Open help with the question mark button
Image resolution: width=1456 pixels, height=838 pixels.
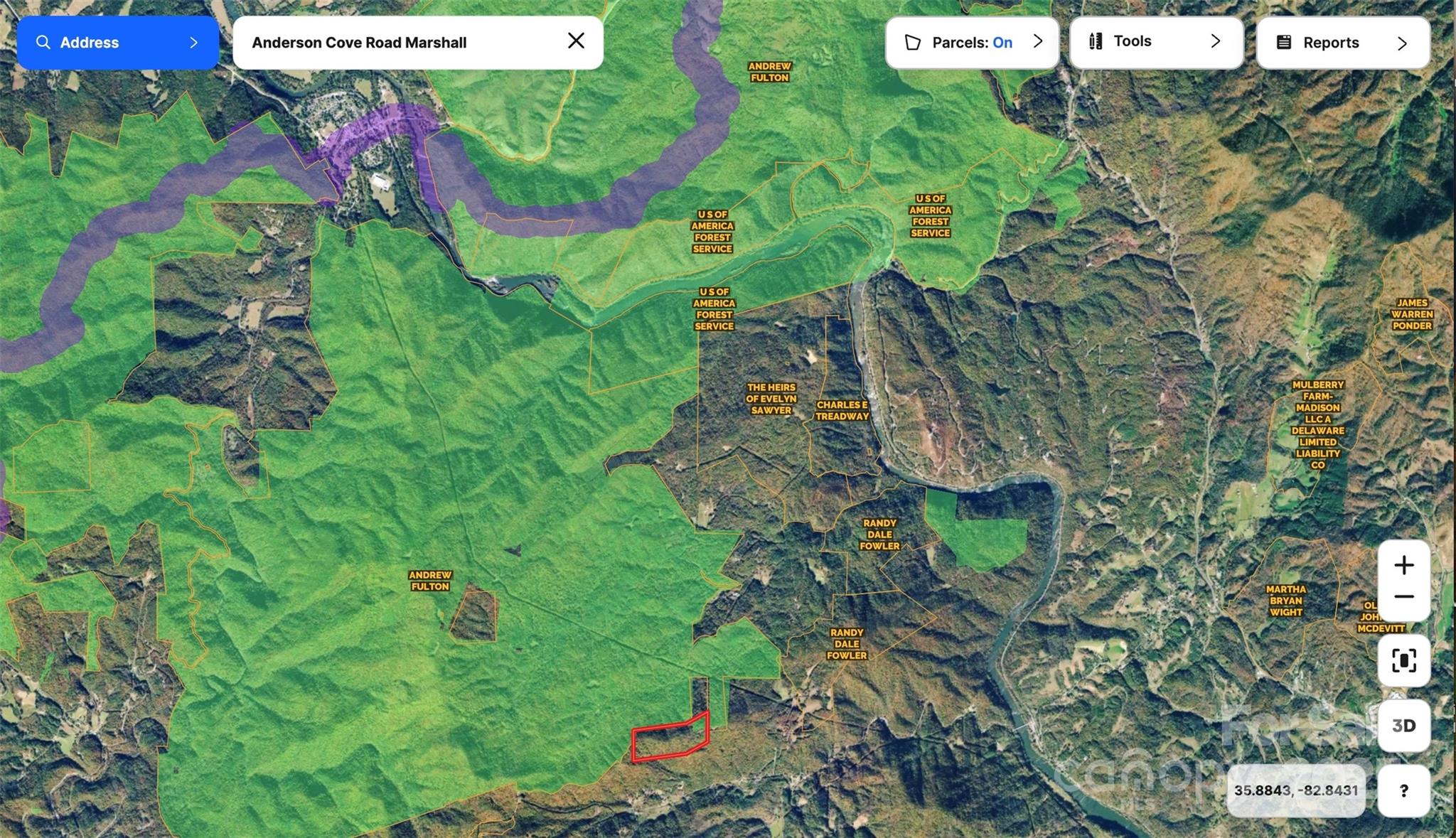(x=1403, y=790)
